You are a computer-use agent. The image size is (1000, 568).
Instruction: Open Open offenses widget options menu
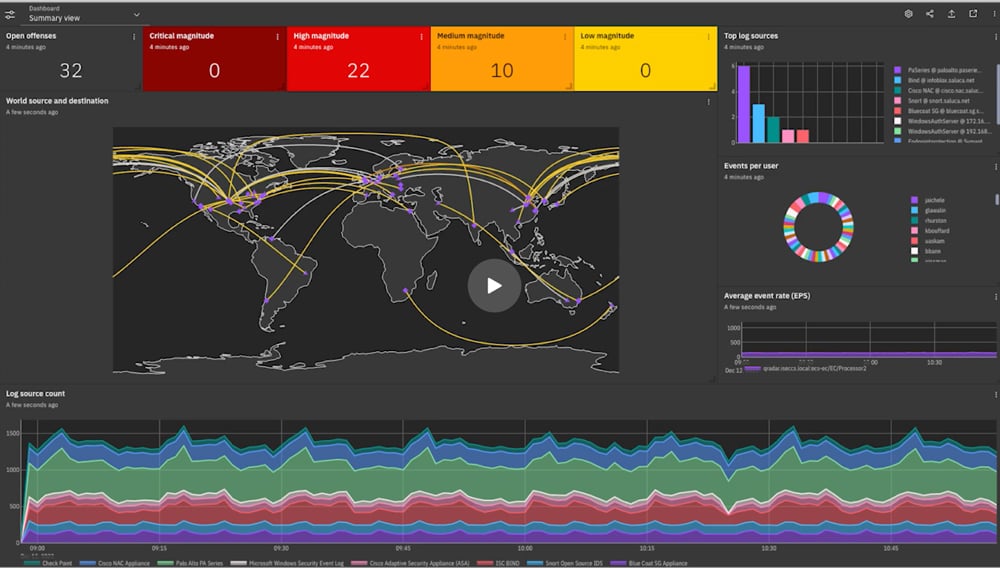pyautogui.click(x=134, y=37)
